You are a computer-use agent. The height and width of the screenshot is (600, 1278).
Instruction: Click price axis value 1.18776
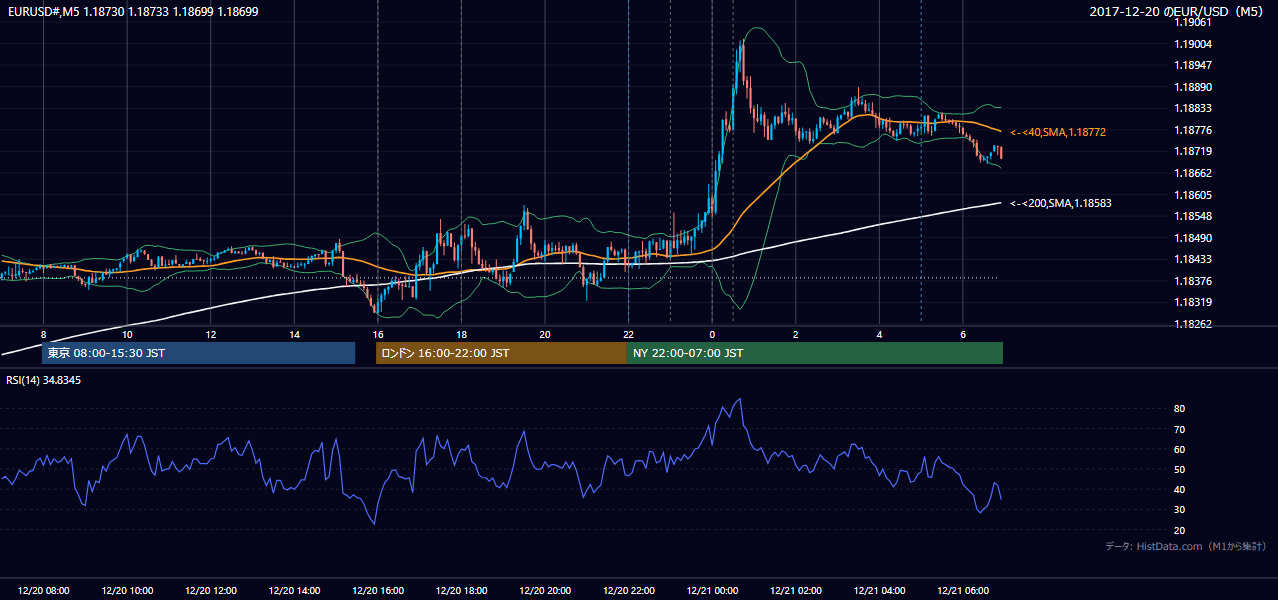[1193, 130]
